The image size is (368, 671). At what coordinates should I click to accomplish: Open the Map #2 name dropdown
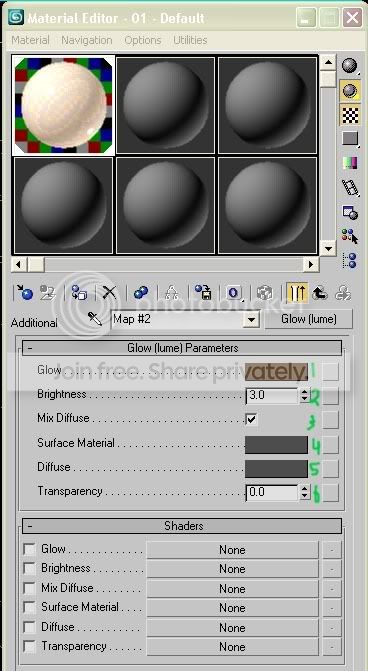pos(252,320)
